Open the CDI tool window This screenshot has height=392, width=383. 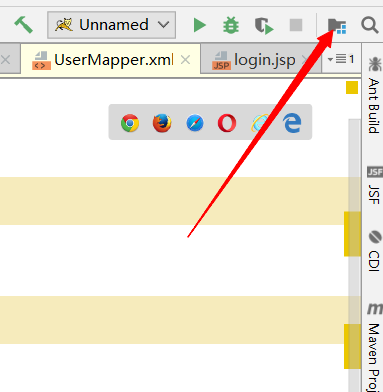pyautogui.click(x=374, y=251)
